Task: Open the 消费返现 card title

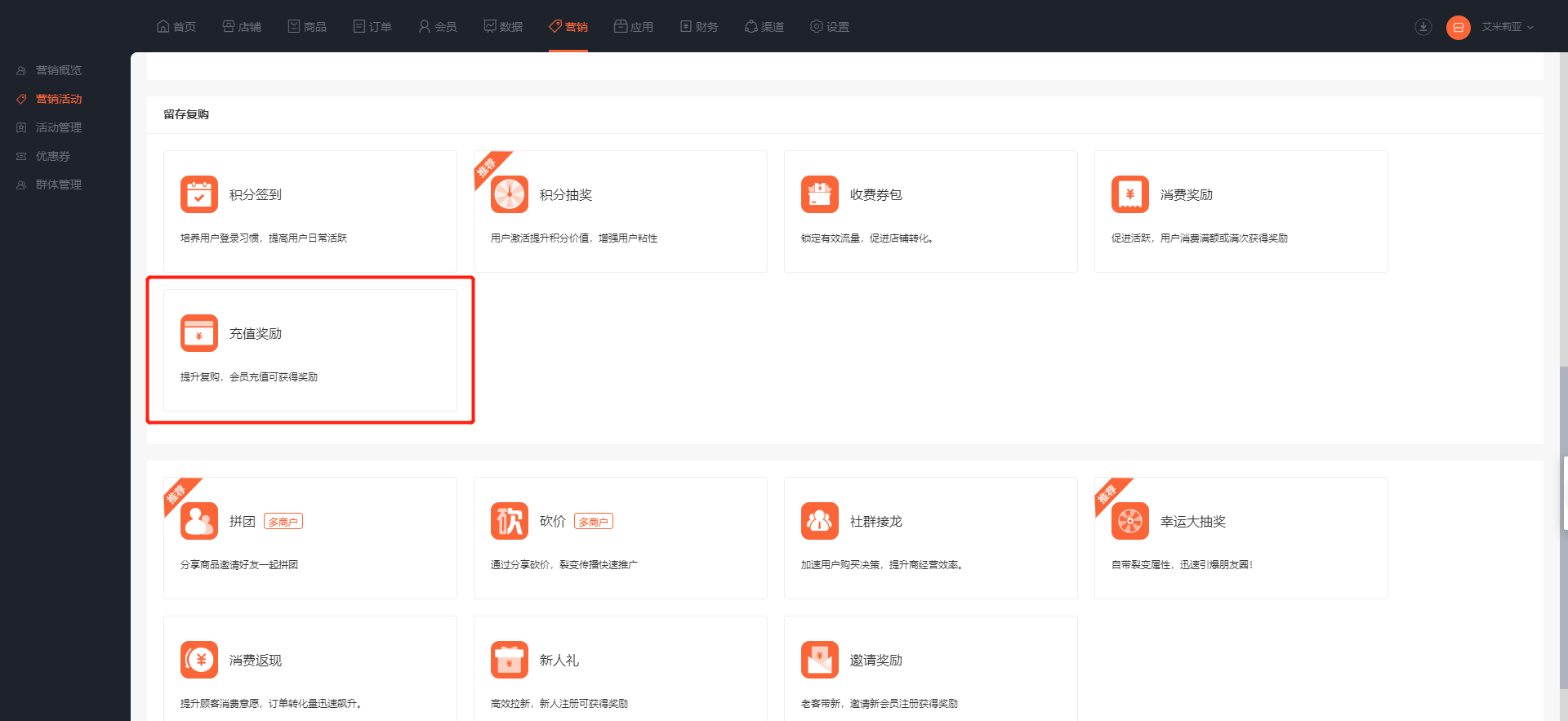Action: pos(256,660)
